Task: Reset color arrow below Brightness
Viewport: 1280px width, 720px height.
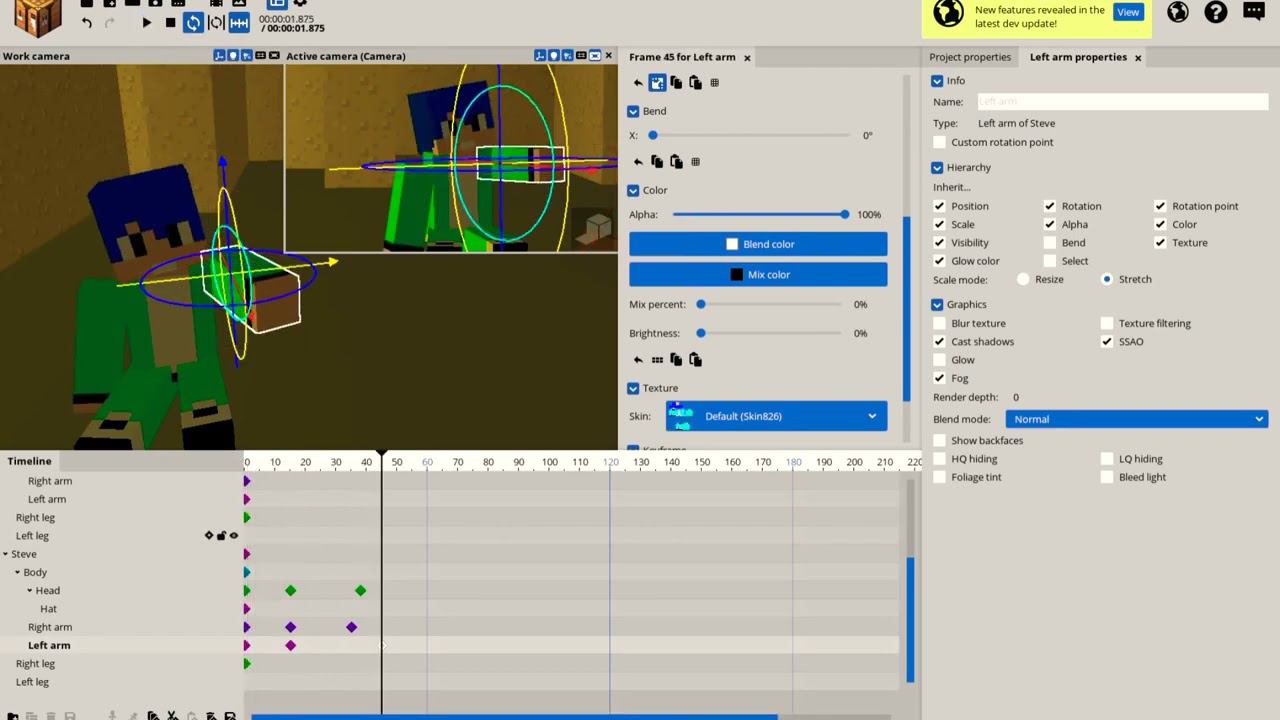Action: (638, 360)
